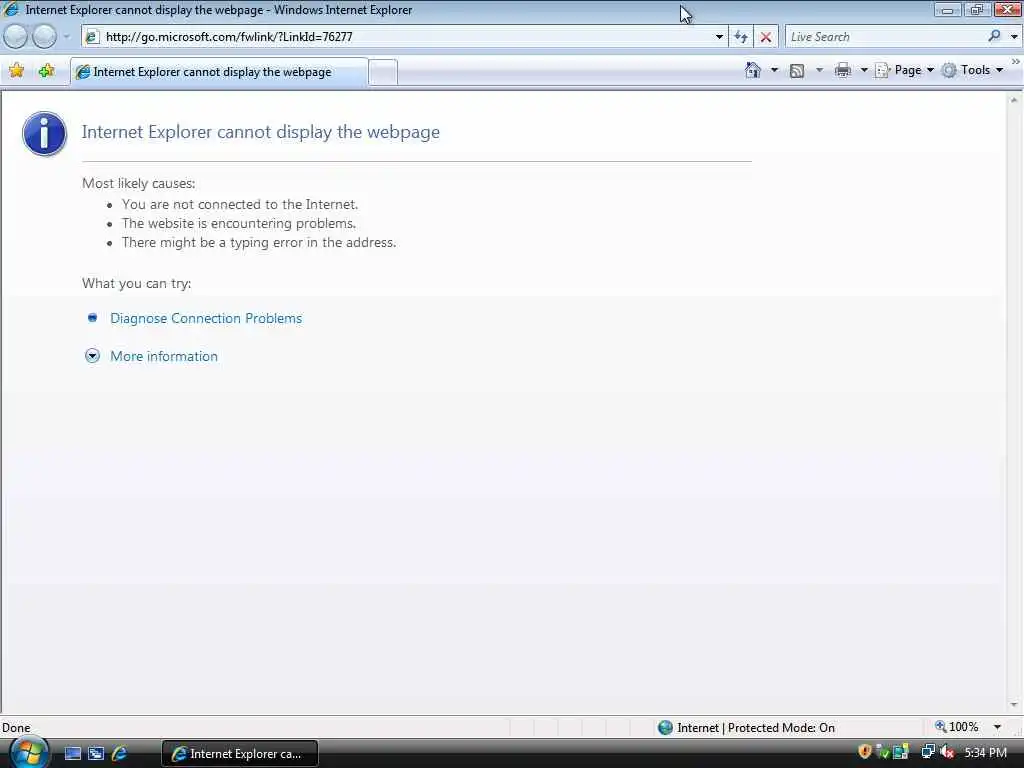Click Show Desktop quick launch icon
Viewport: 1024px width, 768px height.
(x=73, y=754)
